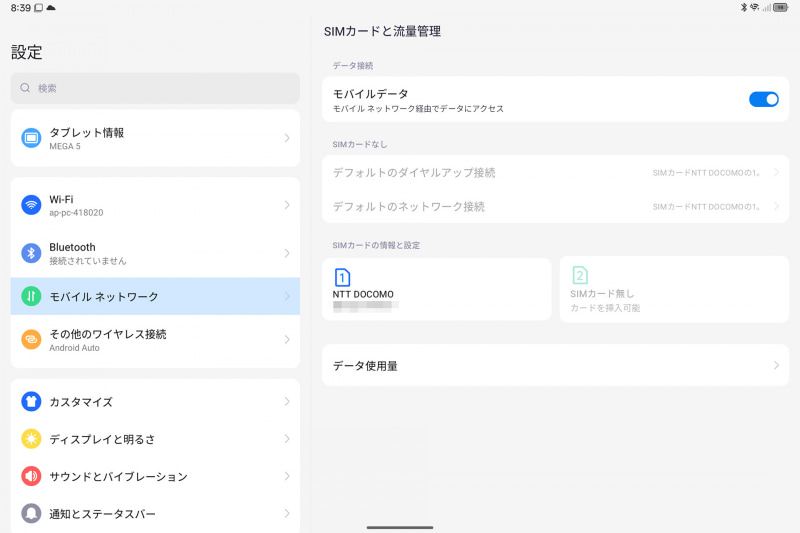The image size is (800, 533).
Task: Tap 通知とステータスバー label
Action: (103, 514)
